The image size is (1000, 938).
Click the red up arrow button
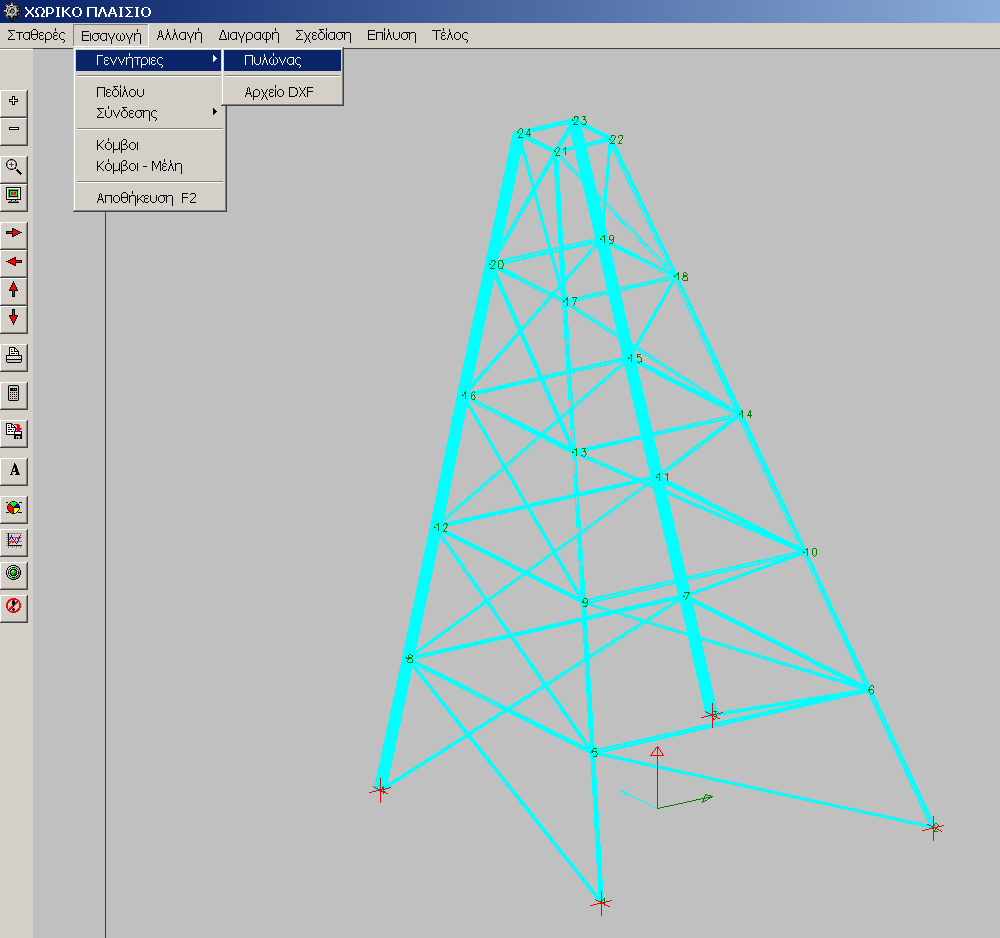tap(13, 290)
